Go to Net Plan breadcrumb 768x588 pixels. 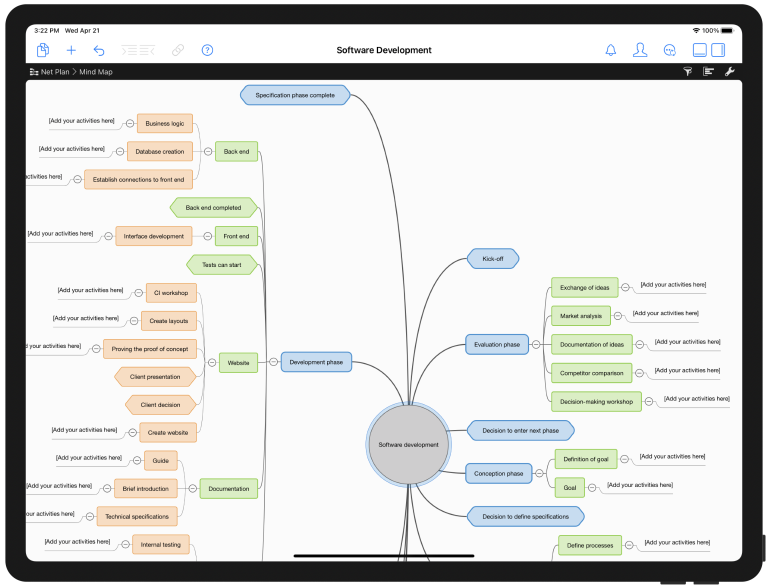click(55, 72)
